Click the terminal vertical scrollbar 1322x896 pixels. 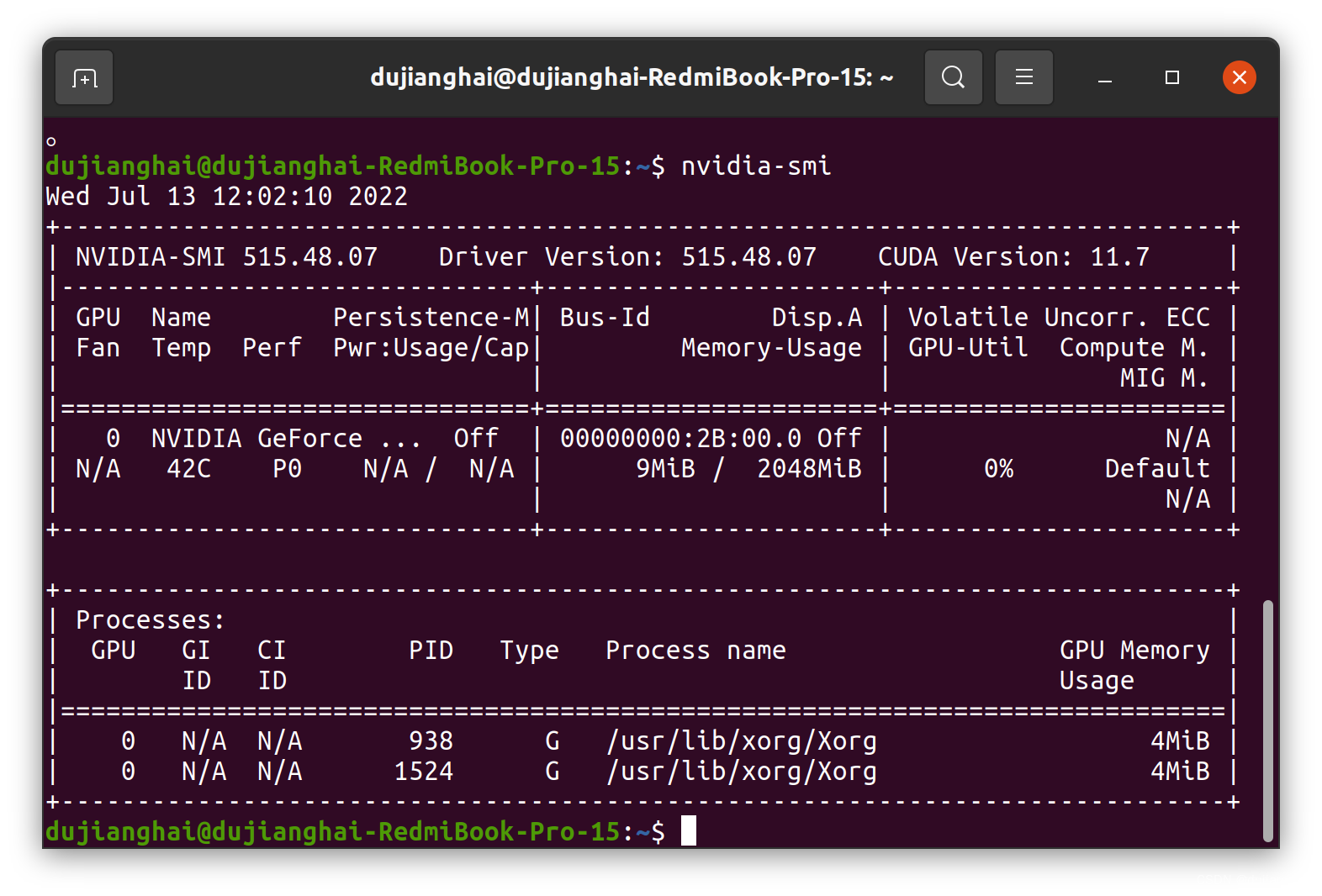(x=1267, y=720)
